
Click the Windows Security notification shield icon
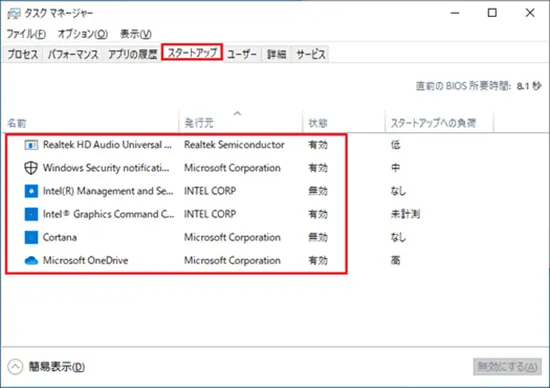(x=31, y=168)
